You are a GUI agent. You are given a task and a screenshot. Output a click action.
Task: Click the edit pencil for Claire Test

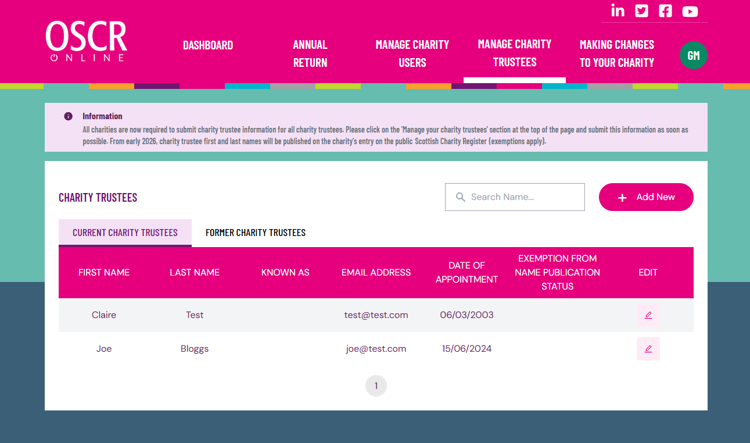click(x=648, y=315)
